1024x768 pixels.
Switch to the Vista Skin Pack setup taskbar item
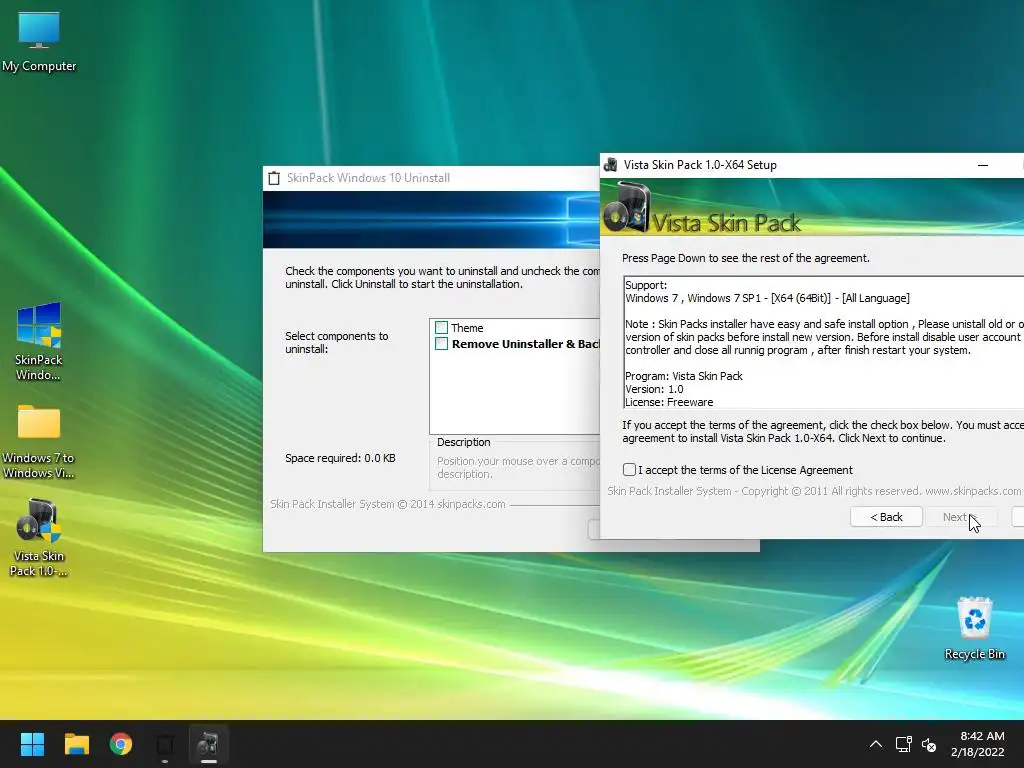click(x=209, y=744)
